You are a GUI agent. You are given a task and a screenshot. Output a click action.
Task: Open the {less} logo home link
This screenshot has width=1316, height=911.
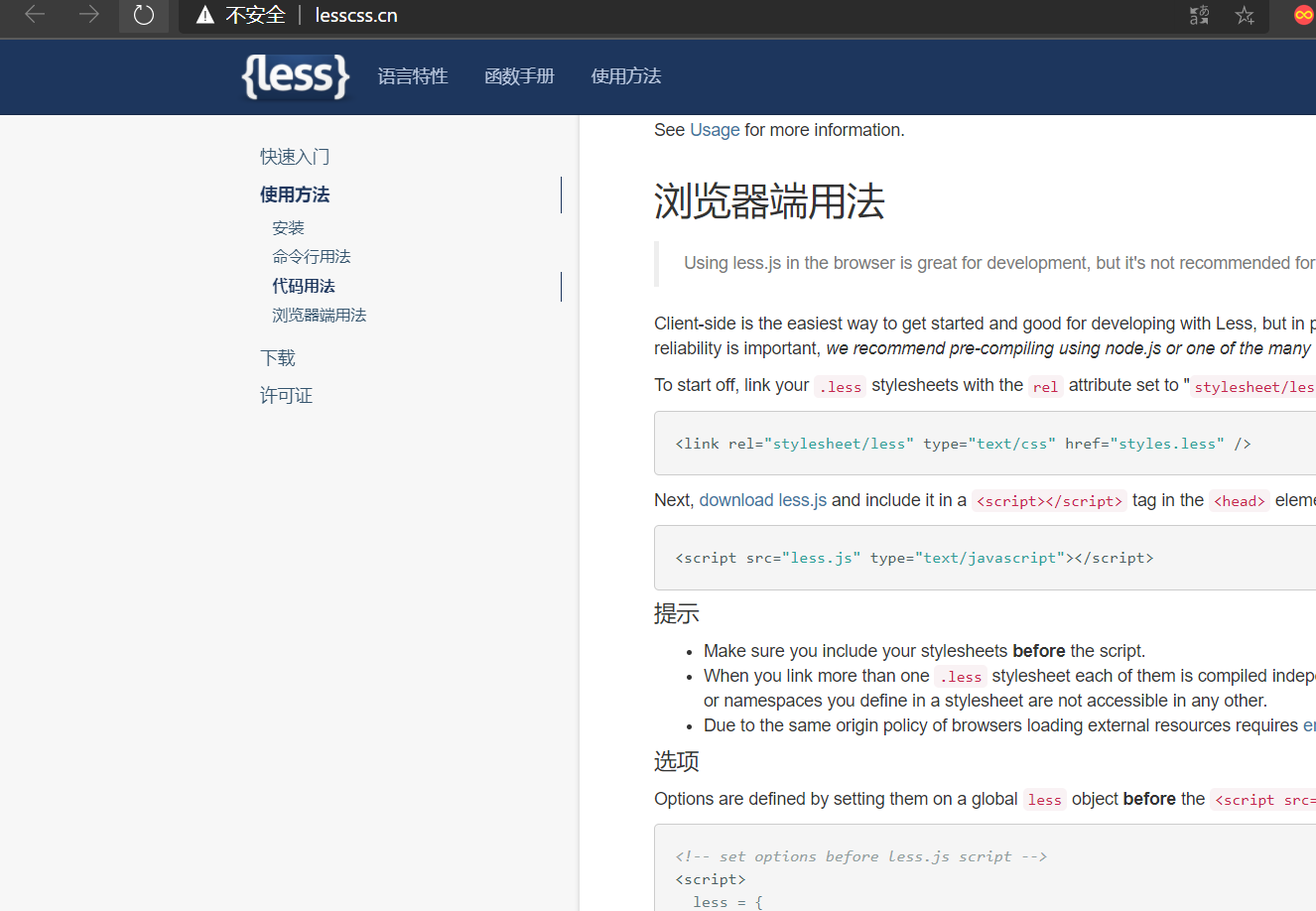pyautogui.click(x=296, y=76)
